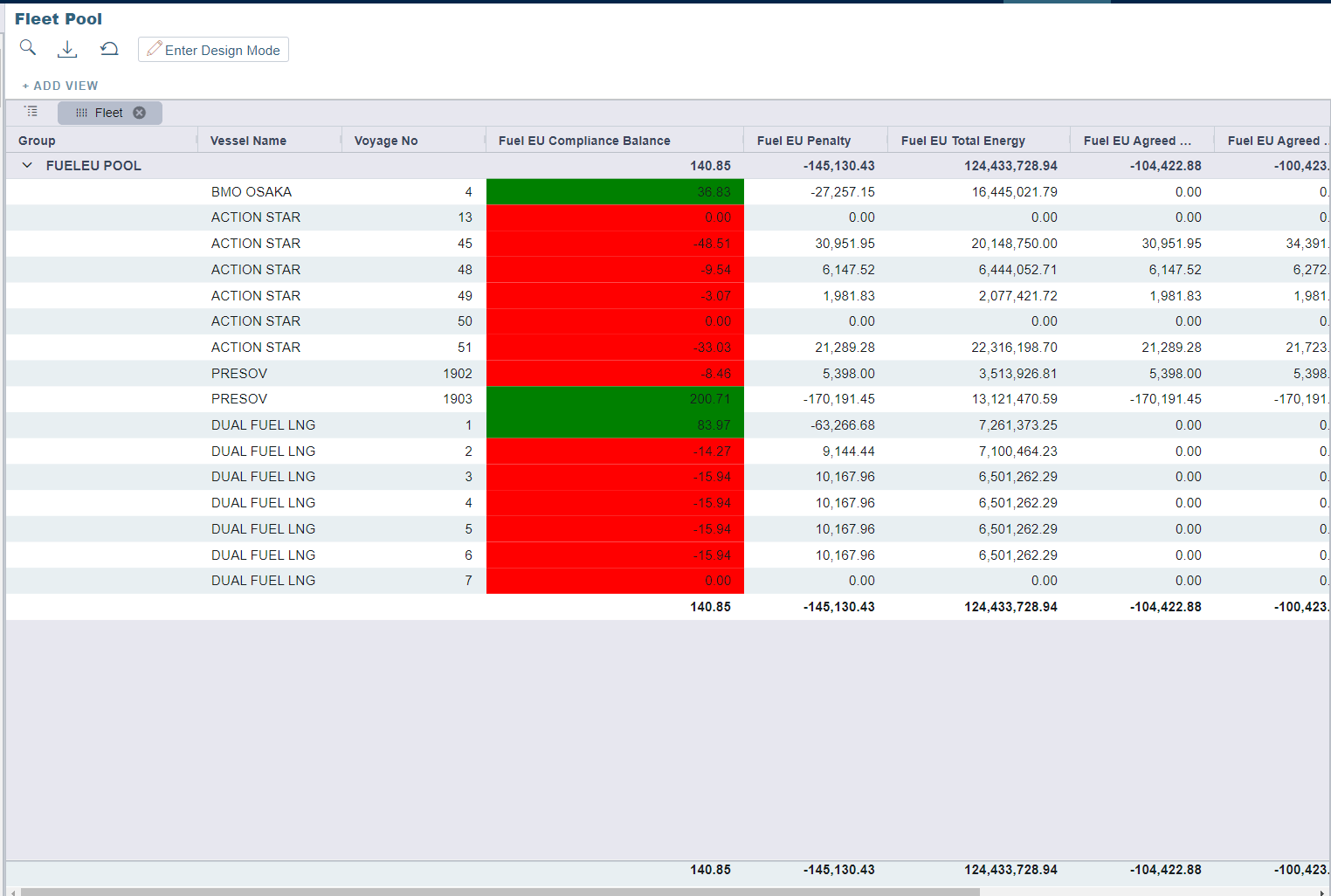Select the Fleet view tab

click(108, 113)
